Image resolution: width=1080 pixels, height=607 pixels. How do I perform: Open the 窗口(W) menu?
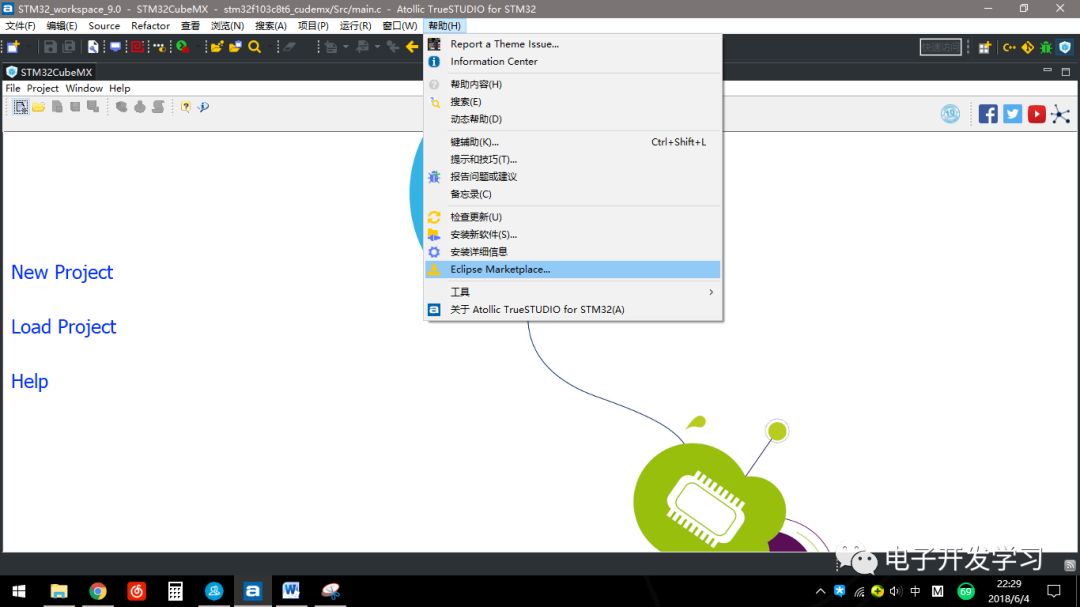coord(399,25)
